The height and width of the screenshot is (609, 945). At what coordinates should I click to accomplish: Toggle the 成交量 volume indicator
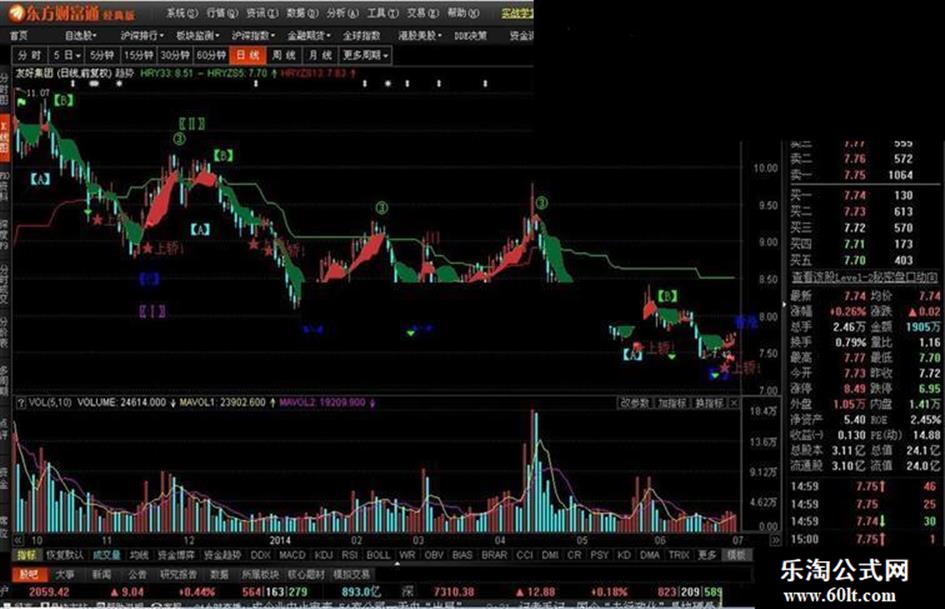[x=107, y=555]
